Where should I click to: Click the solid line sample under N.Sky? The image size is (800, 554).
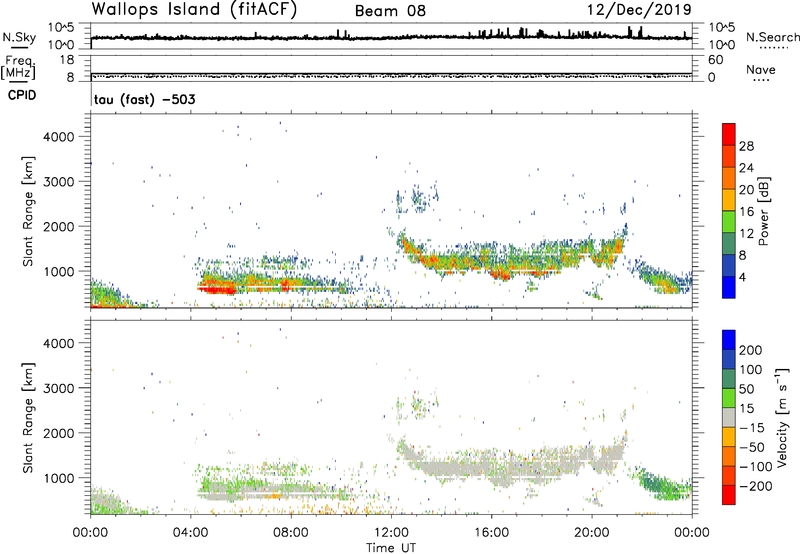click(19, 47)
